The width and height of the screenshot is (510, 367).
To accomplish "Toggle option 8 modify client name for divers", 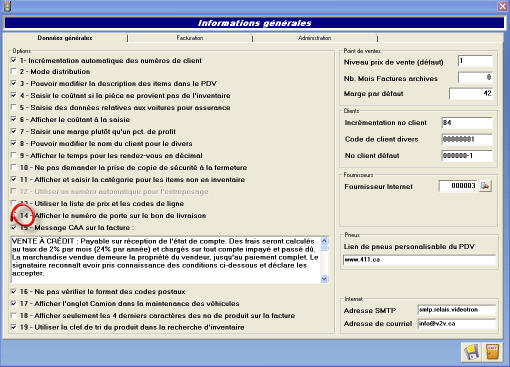I will point(14,143).
